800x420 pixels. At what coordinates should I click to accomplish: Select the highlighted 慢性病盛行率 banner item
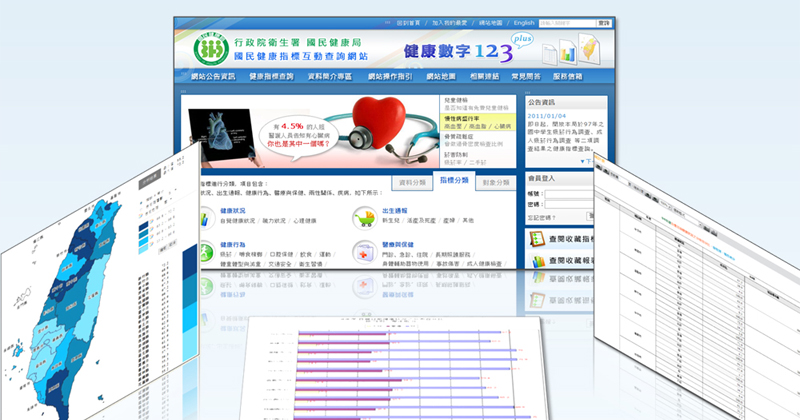point(478,122)
